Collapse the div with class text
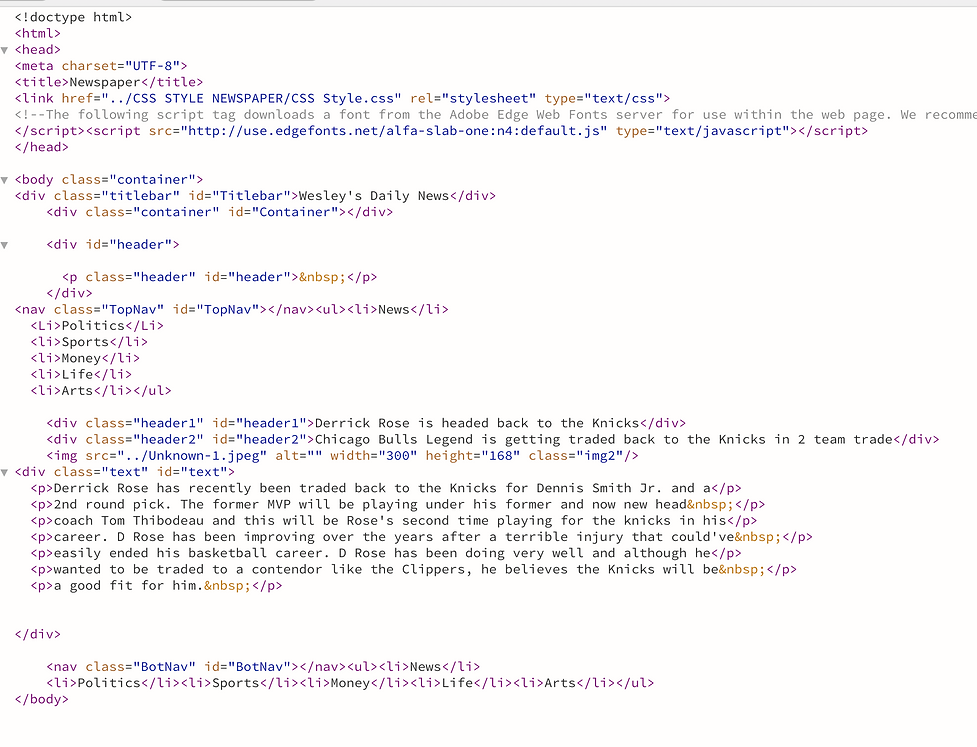Image resolution: width=977 pixels, height=747 pixels. (x=5, y=471)
